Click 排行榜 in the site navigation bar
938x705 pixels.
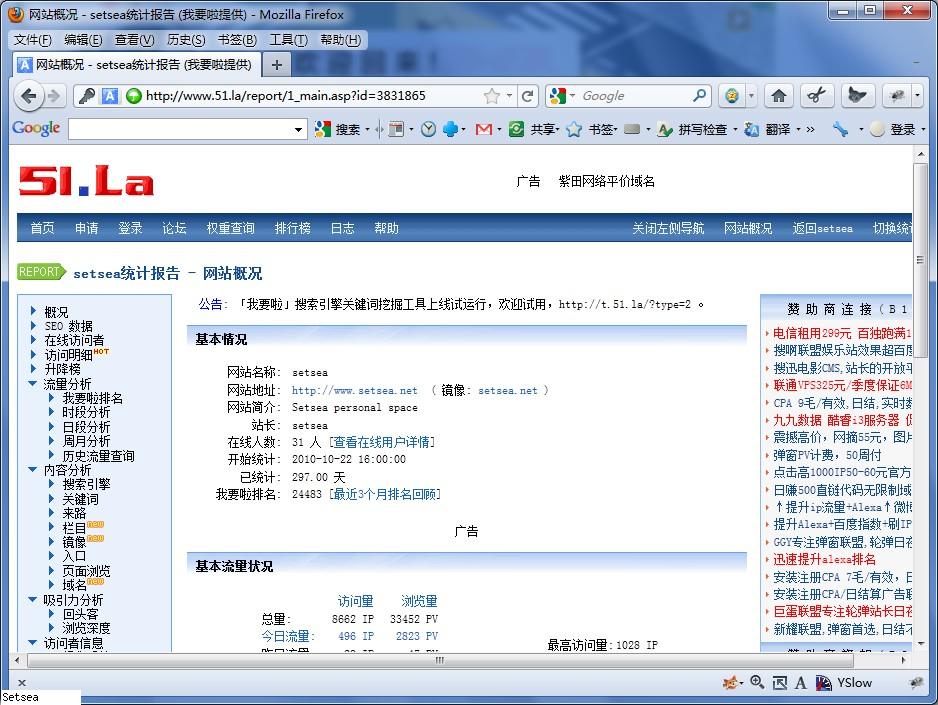point(293,228)
